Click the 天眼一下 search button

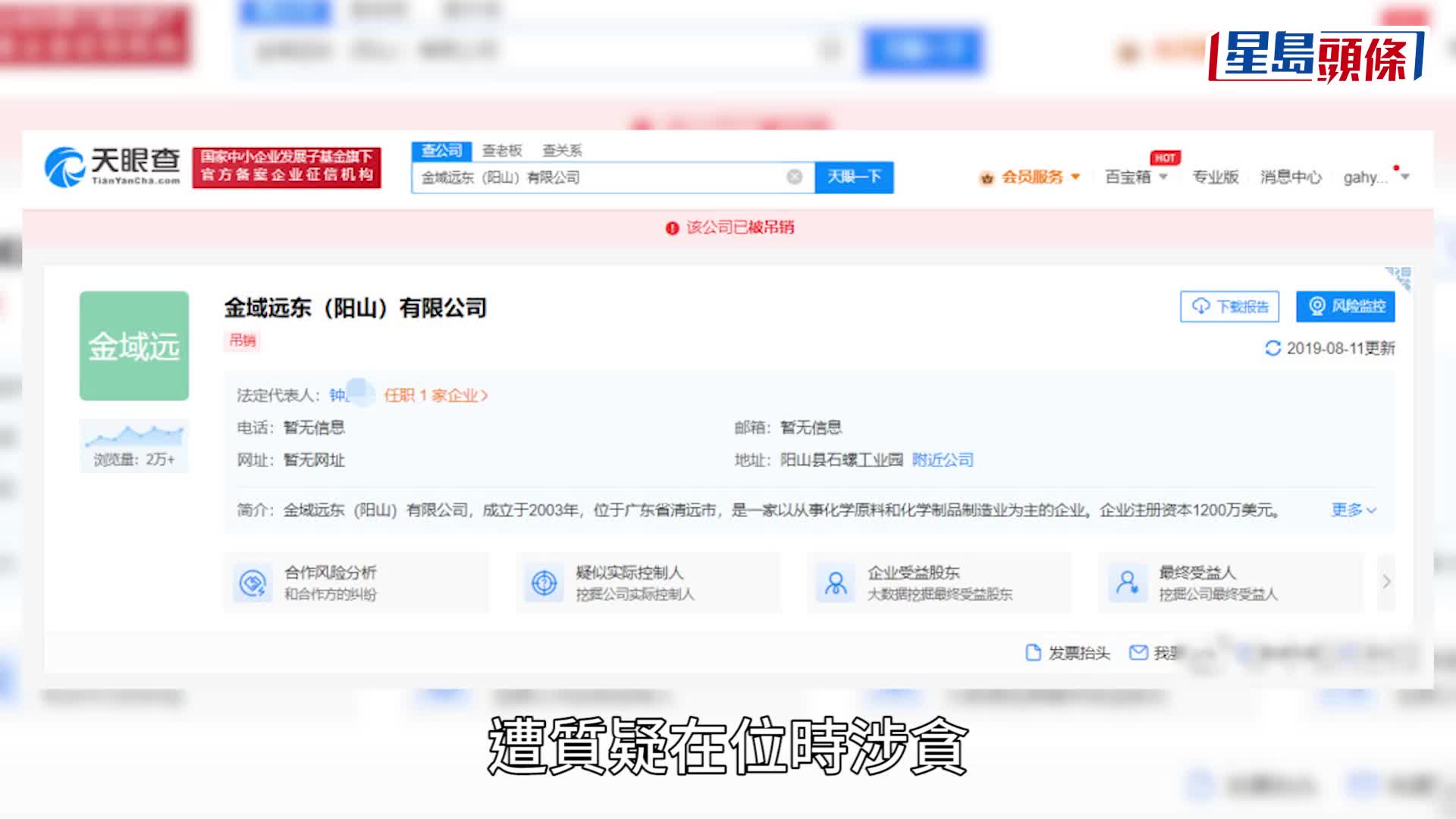point(855,177)
